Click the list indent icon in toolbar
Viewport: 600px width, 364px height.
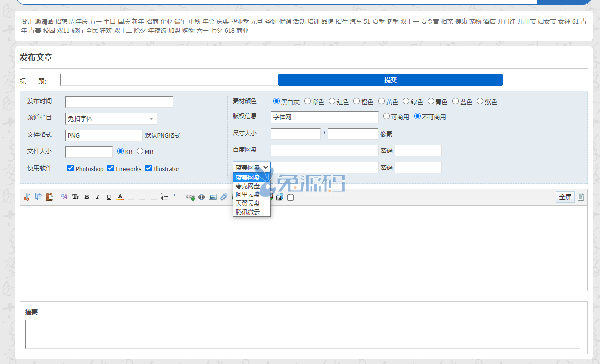tap(165, 197)
